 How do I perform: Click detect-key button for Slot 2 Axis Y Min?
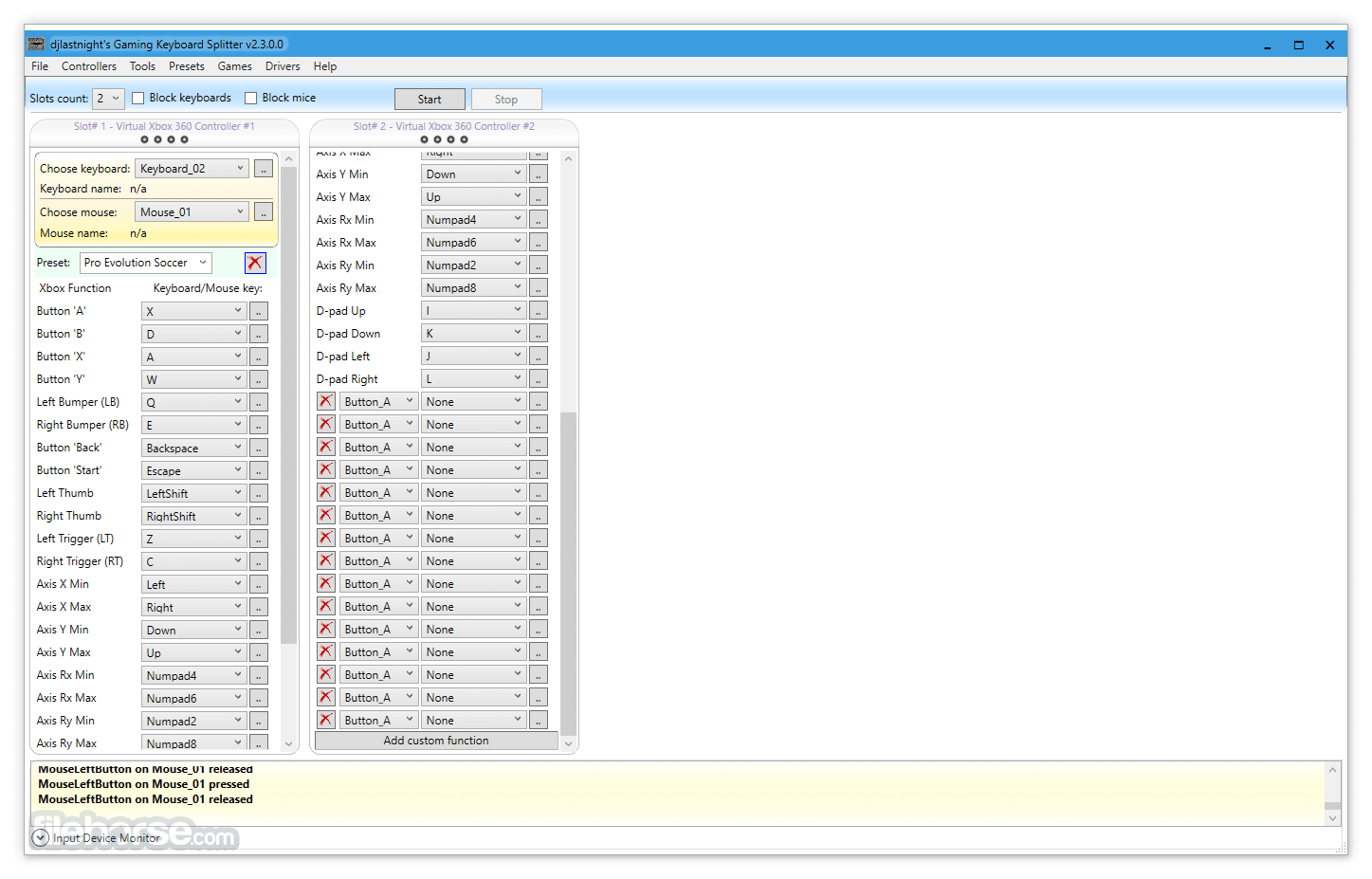click(x=539, y=174)
